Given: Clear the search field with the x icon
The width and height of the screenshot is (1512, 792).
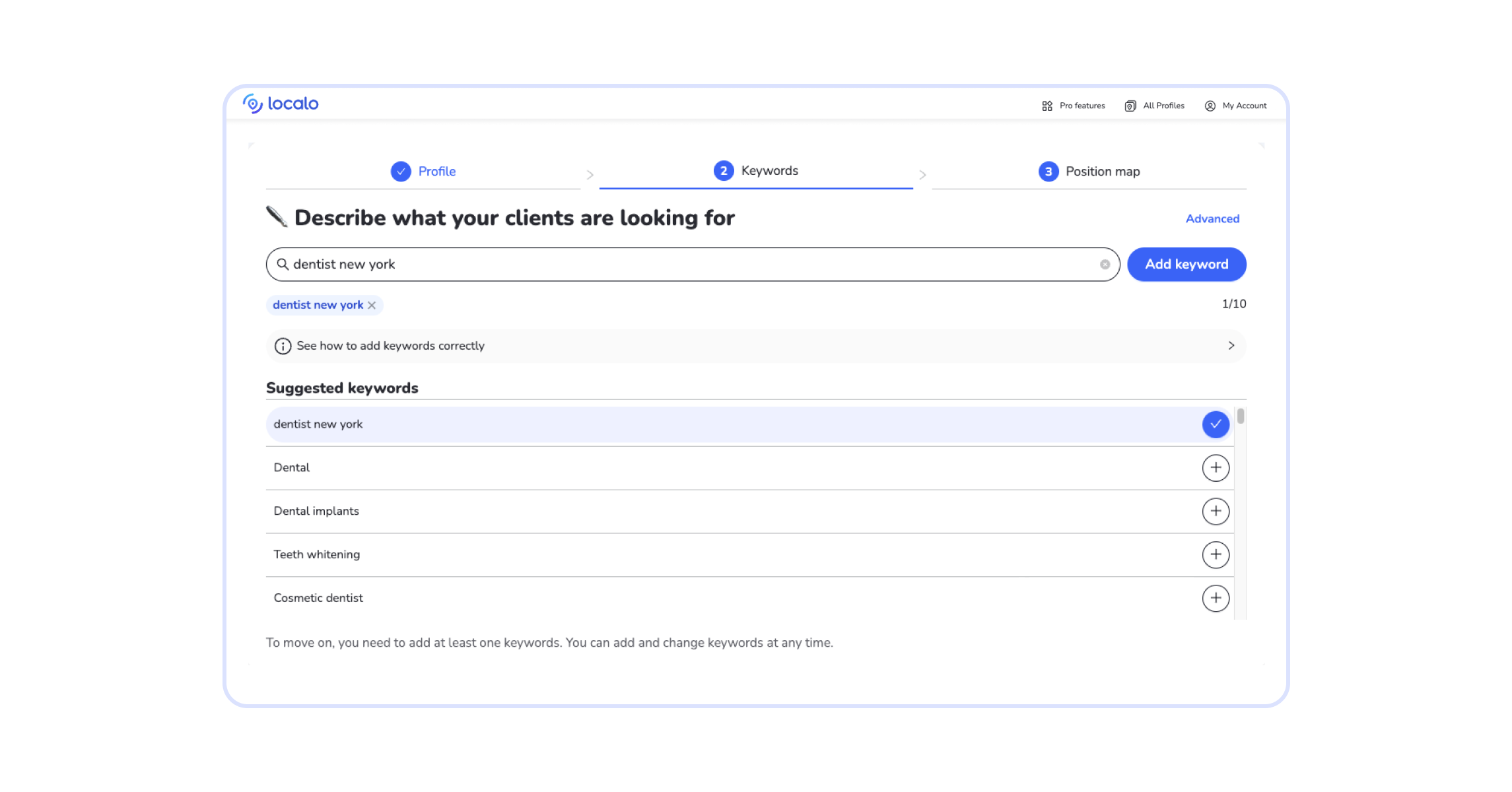Looking at the screenshot, I should (x=1106, y=264).
